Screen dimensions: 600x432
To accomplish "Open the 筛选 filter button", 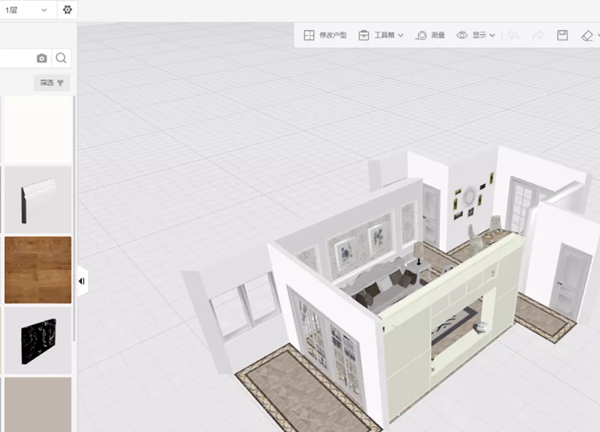I will coord(52,83).
